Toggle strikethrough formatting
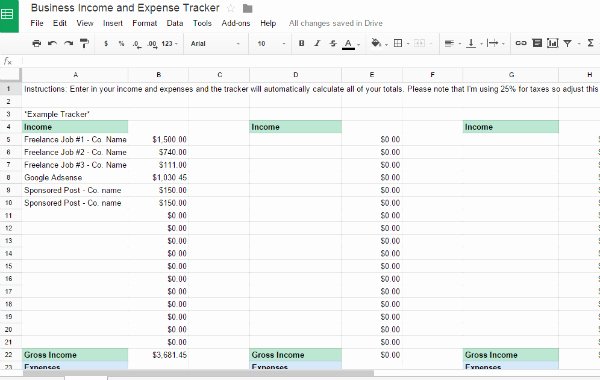The height and width of the screenshot is (380, 600). (x=333, y=43)
